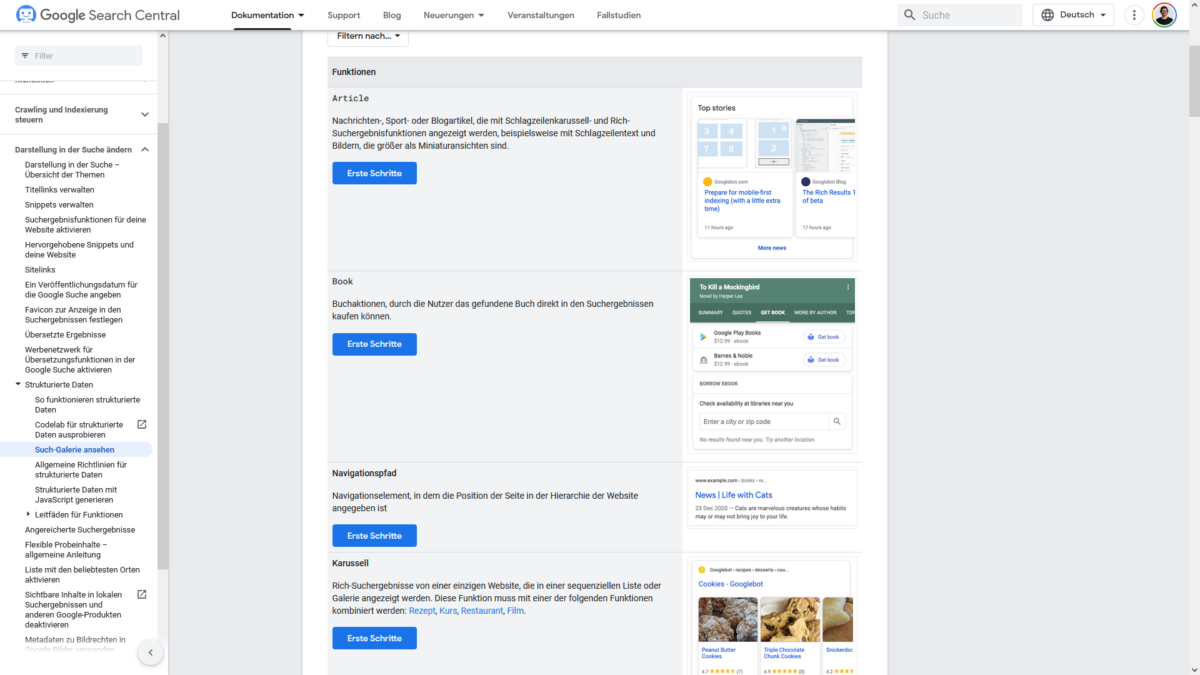Go to the Blog tab
Screen dimensions: 1200x675
pyautogui.click(x=392, y=15)
